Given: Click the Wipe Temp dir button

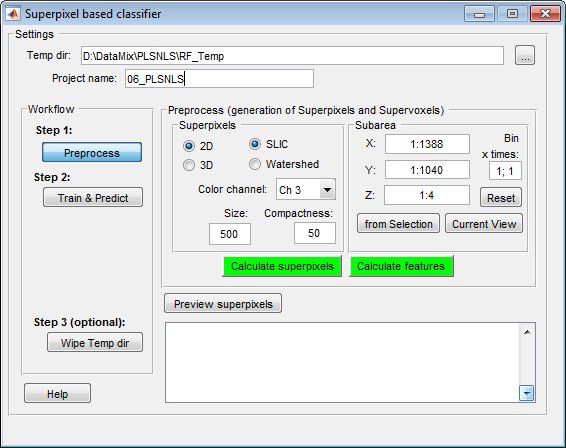Looking at the screenshot, I should click(x=95, y=343).
